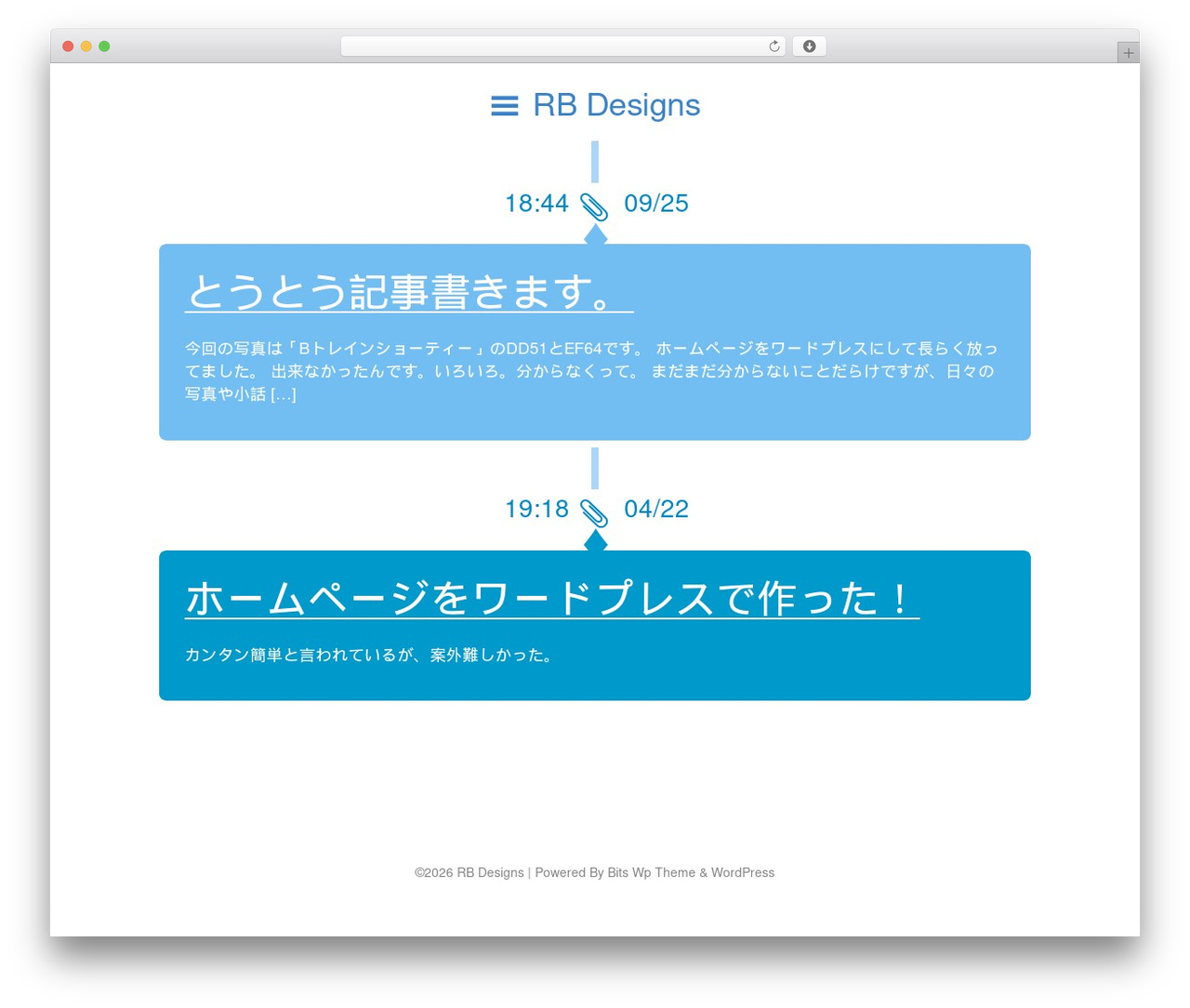The height and width of the screenshot is (1008, 1190).
Task: Click the reload icon in the address bar
Action: pyautogui.click(x=773, y=46)
